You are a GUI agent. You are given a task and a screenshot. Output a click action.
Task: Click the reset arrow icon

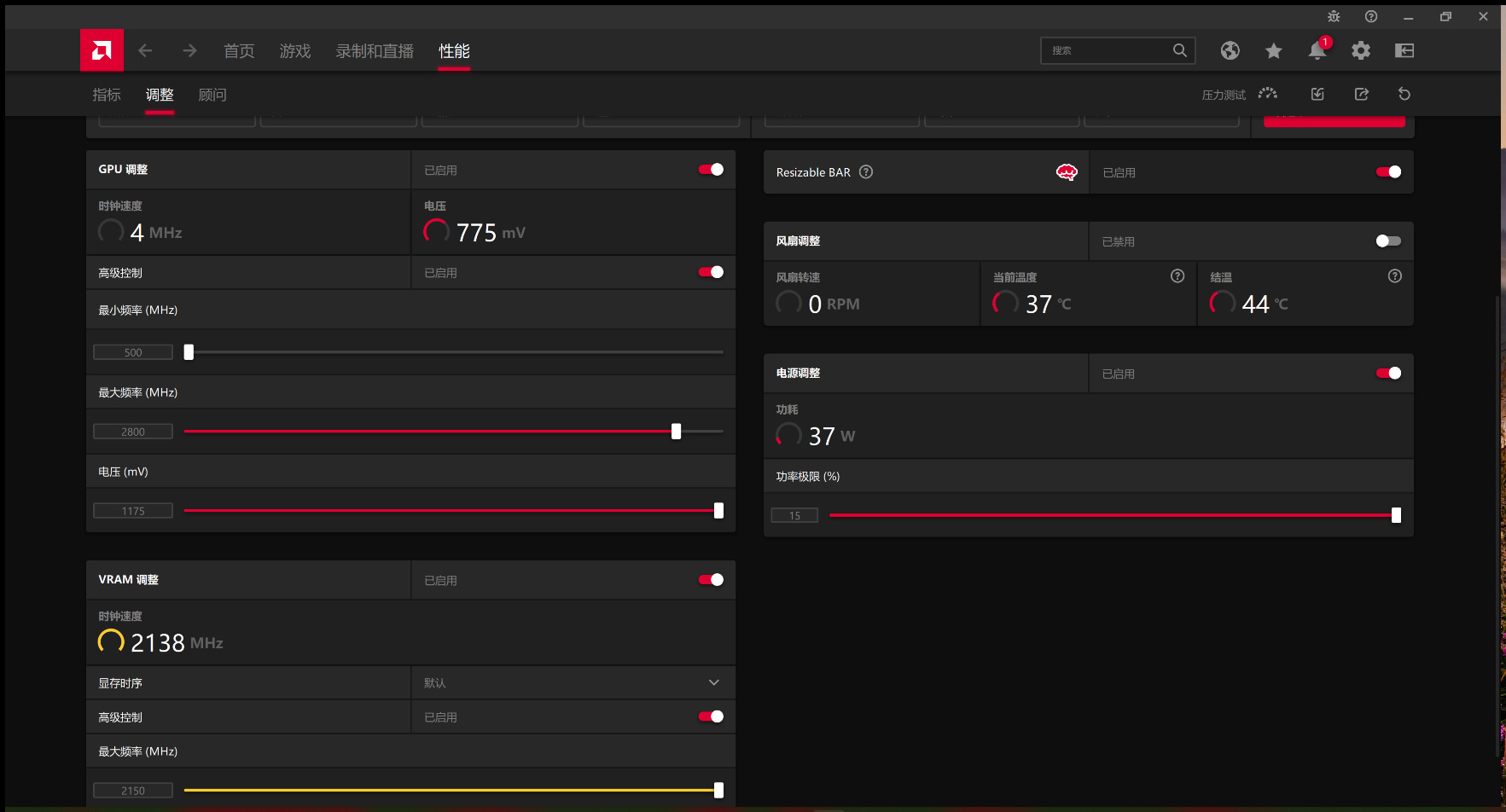click(1404, 94)
